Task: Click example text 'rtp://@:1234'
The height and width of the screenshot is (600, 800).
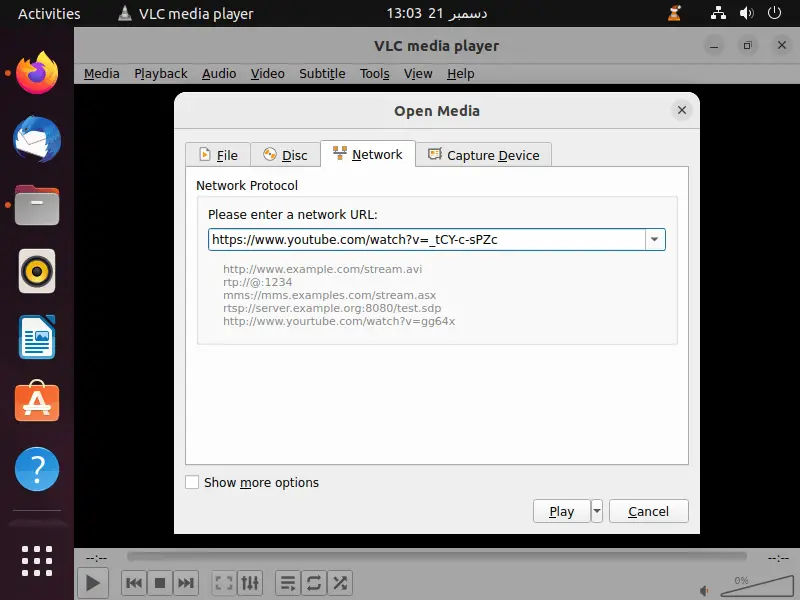Action: [258, 282]
